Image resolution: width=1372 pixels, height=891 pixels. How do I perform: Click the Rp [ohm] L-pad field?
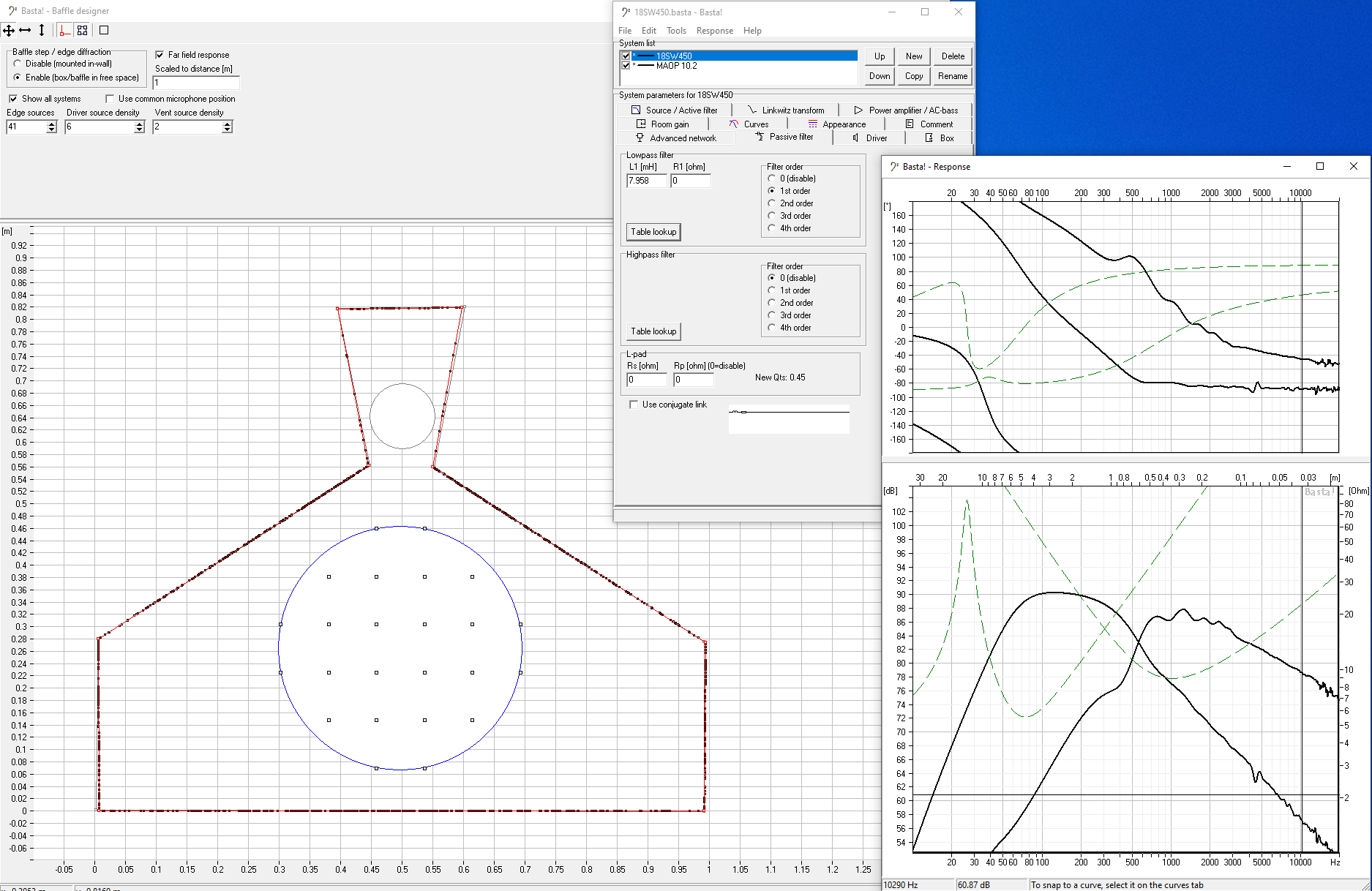tap(694, 380)
